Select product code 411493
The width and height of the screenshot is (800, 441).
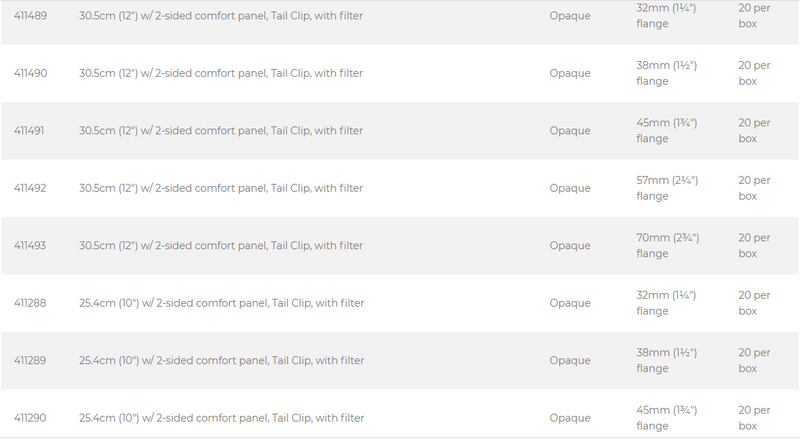[x=30, y=246]
